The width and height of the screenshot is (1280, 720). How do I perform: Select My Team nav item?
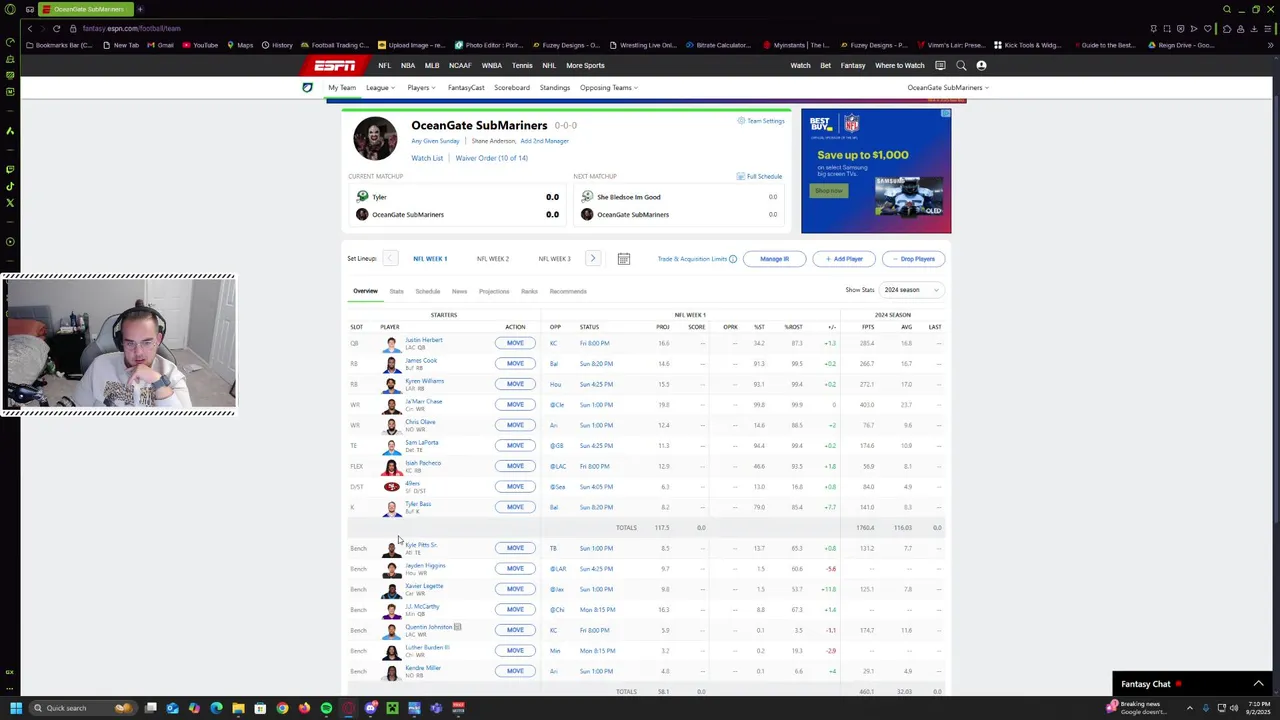[x=342, y=88]
